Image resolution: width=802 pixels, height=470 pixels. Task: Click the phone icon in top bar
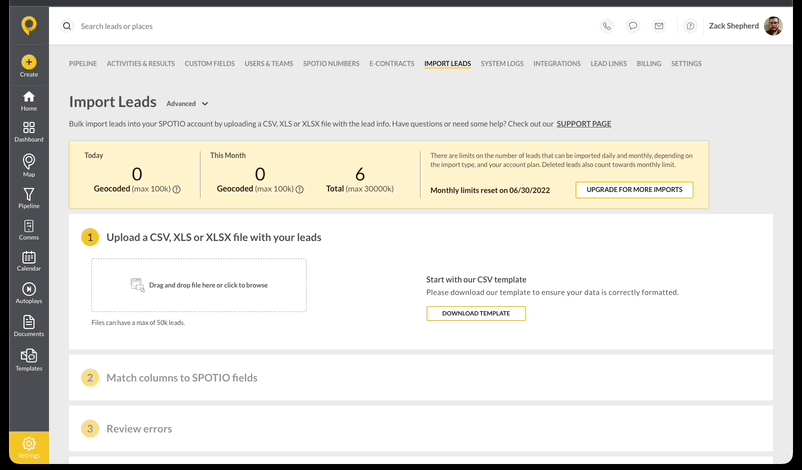click(607, 26)
